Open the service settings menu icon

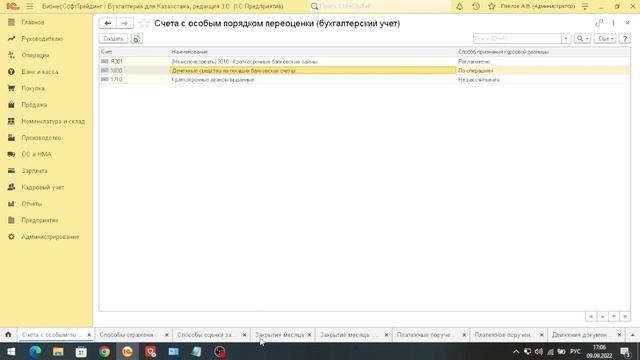(585, 7)
